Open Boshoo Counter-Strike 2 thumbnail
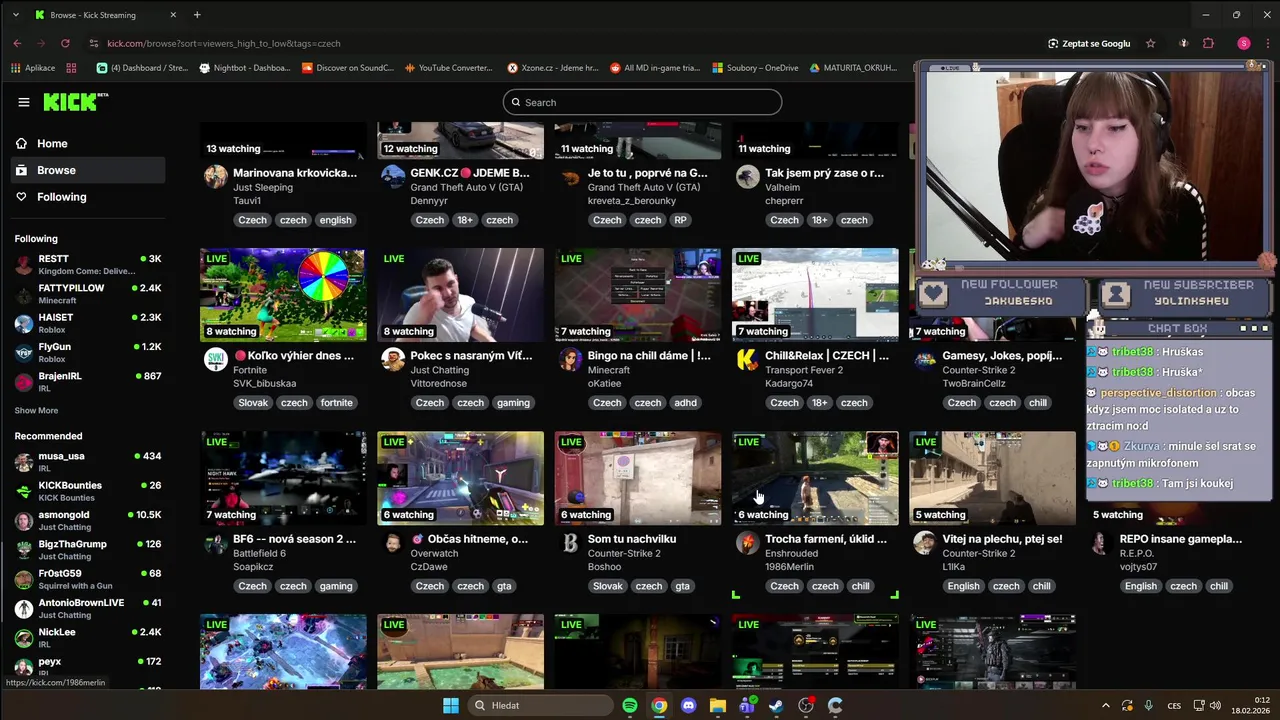The image size is (1280, 720). (x=637, y=478)
